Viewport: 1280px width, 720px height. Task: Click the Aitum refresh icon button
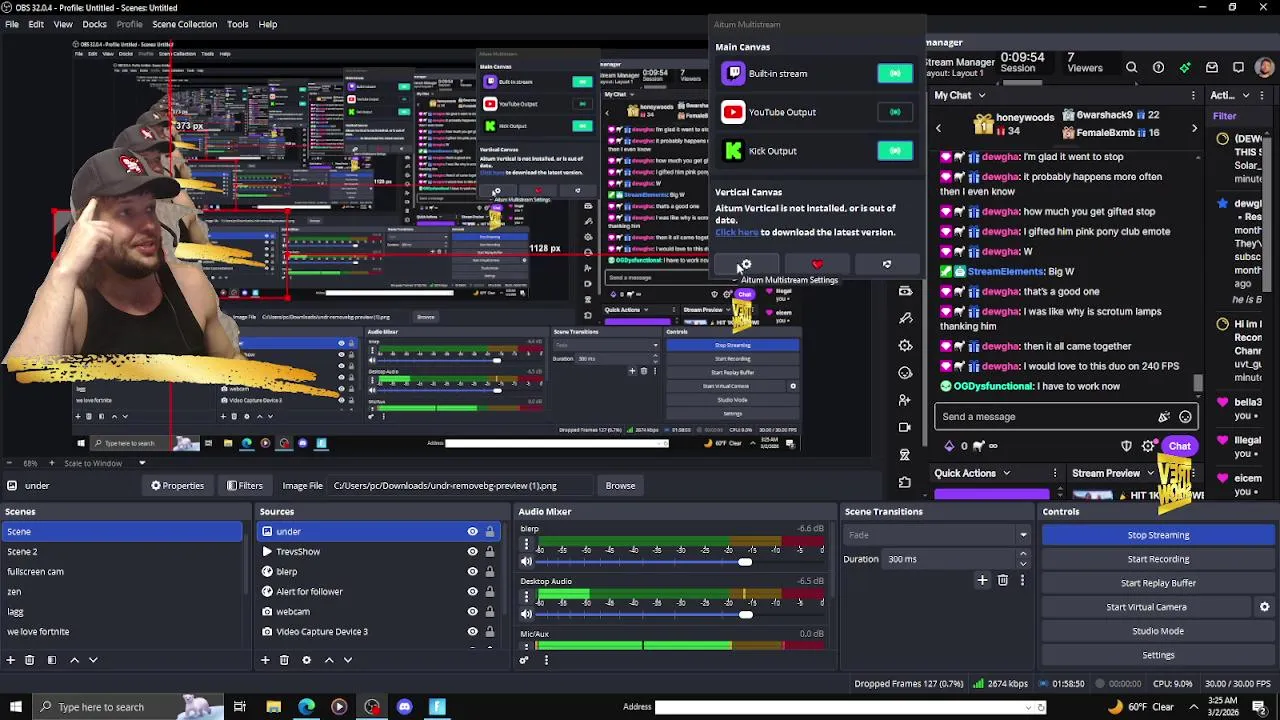point(887,264)
